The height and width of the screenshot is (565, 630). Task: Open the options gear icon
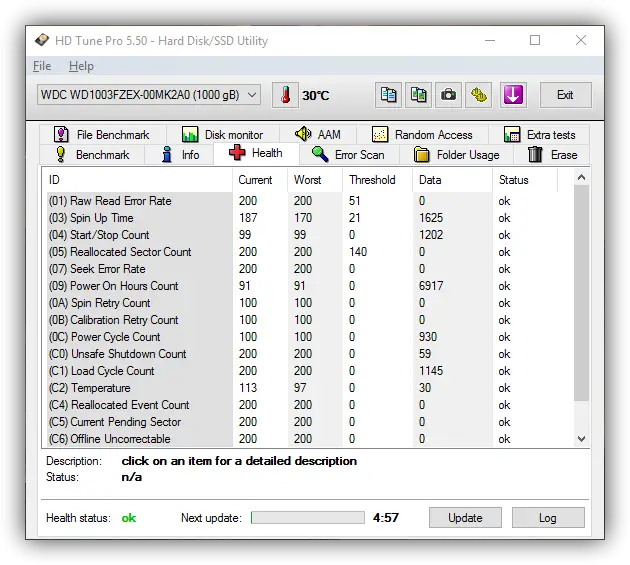479,95
